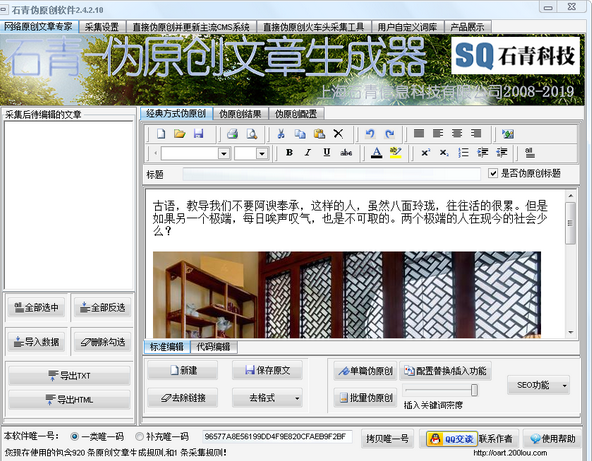Select the 一类唯一码 radio button
This screenshot has height=461, width=592.
point(74,436)
